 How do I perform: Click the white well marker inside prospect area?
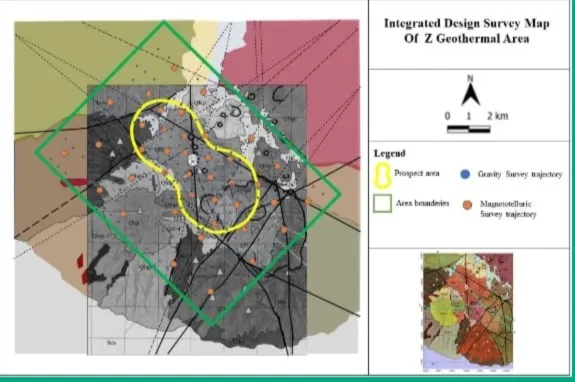(x=193, y=160)
